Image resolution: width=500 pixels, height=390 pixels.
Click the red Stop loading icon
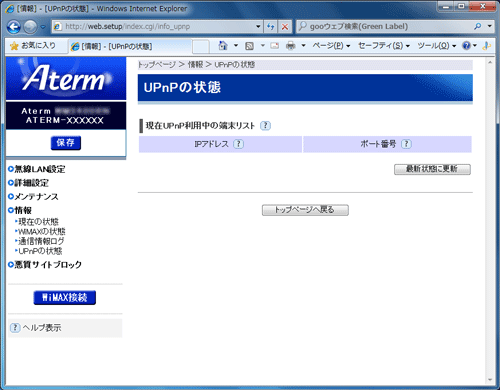point(285,27)
